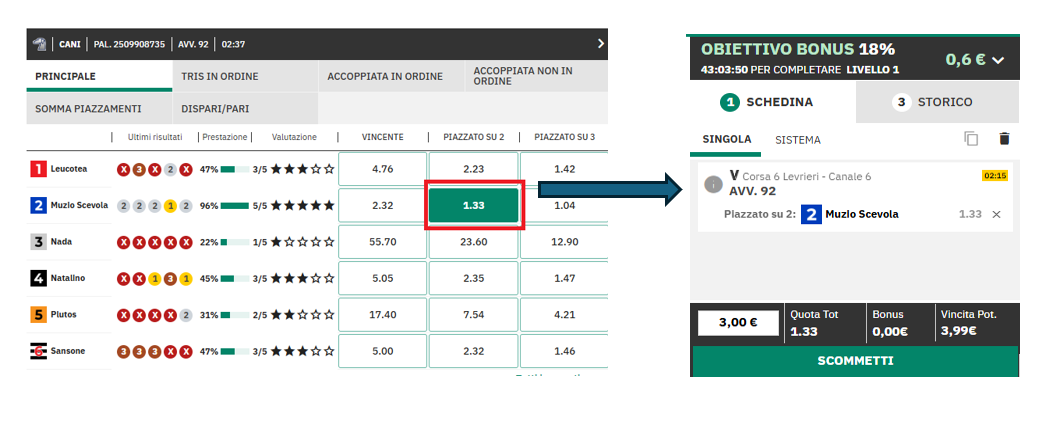
Task: Click Sansone's striped number 6 badge
Action: (38, 351)
